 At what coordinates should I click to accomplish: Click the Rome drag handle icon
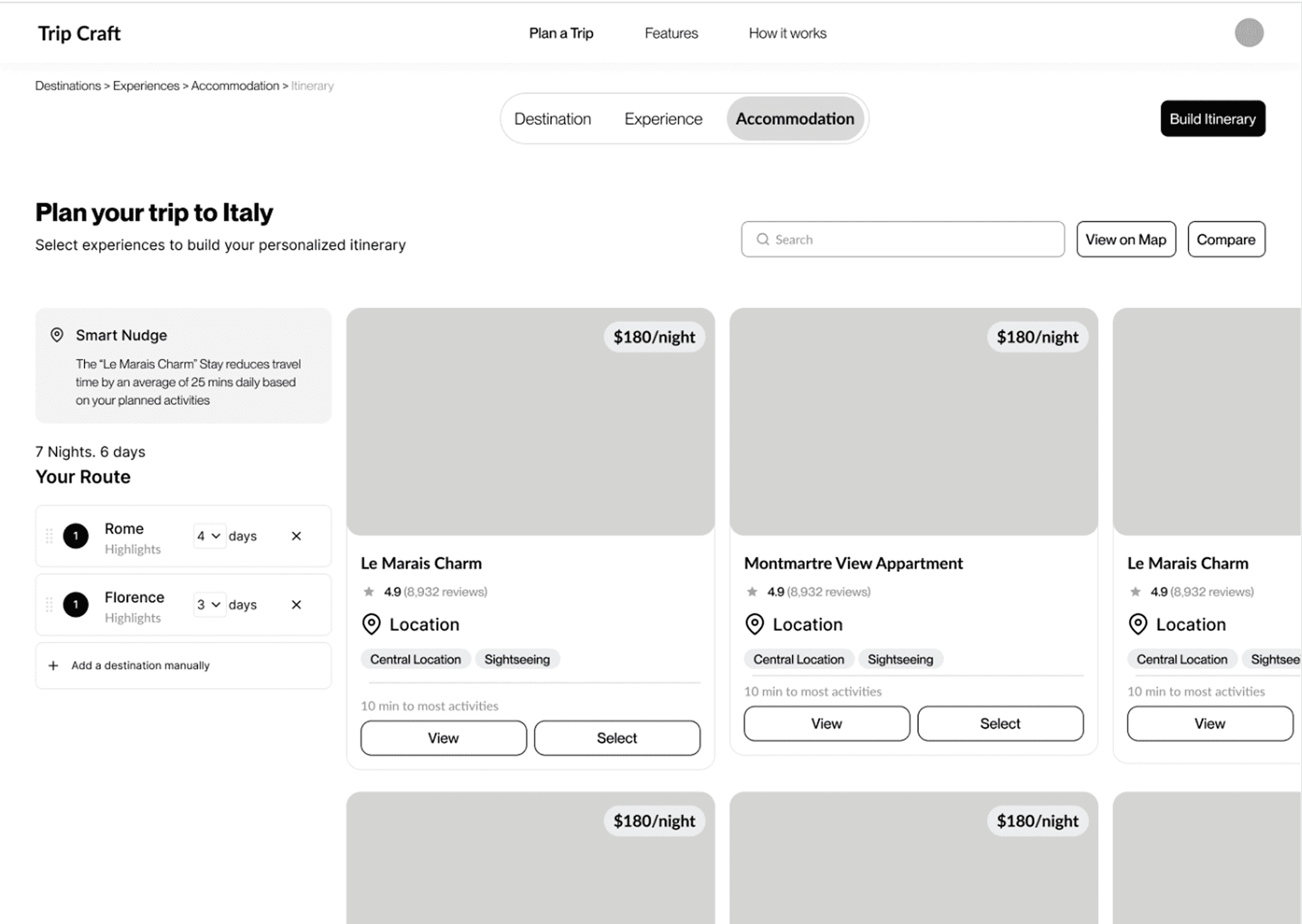pos(49,536)
